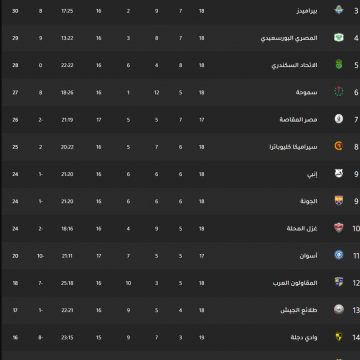Click the Smouha club logo

[339, 92]
